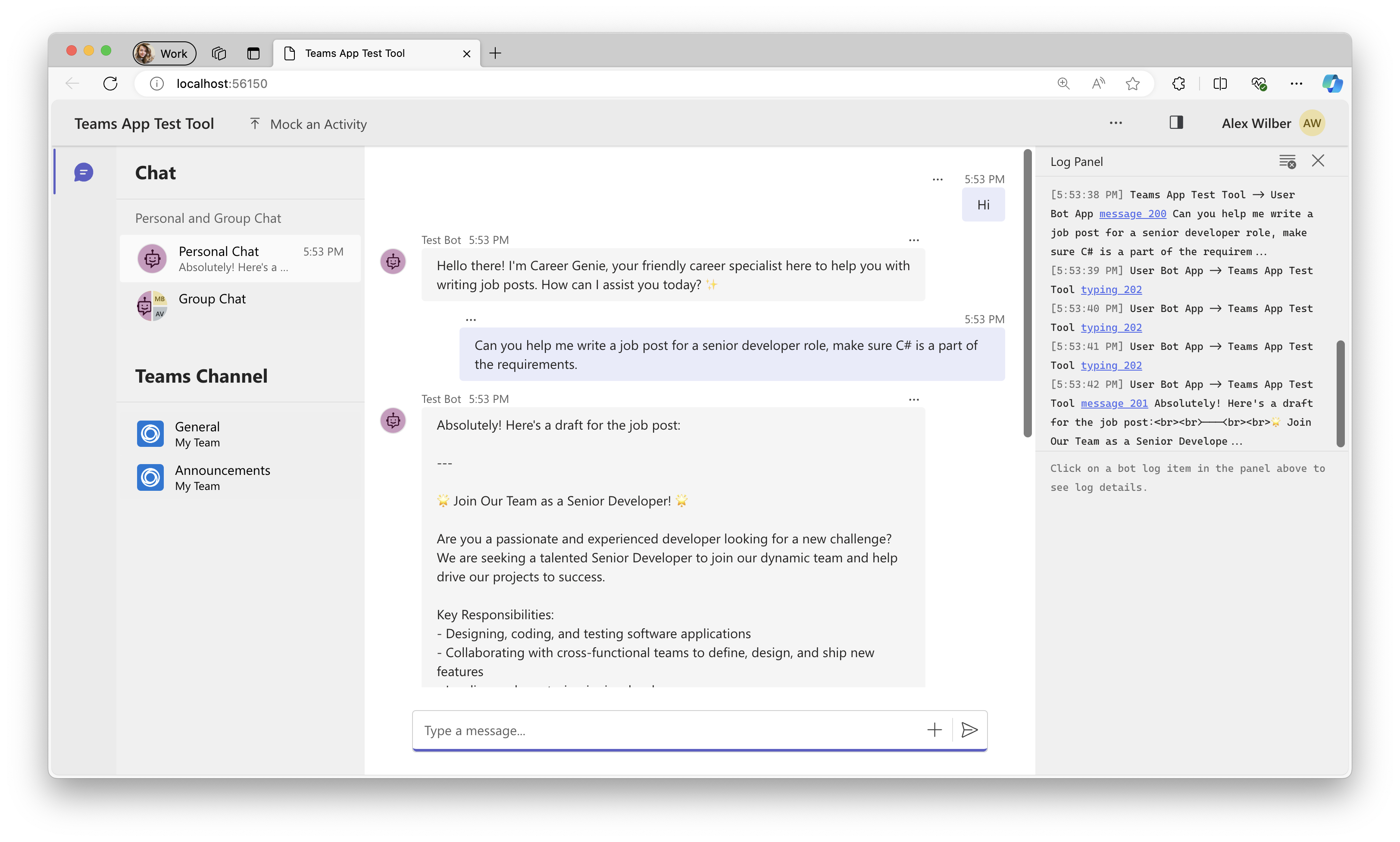Click the three-dot menu on Test Bot message
The height and width of the screenshot is (842, 1400).
912,240
